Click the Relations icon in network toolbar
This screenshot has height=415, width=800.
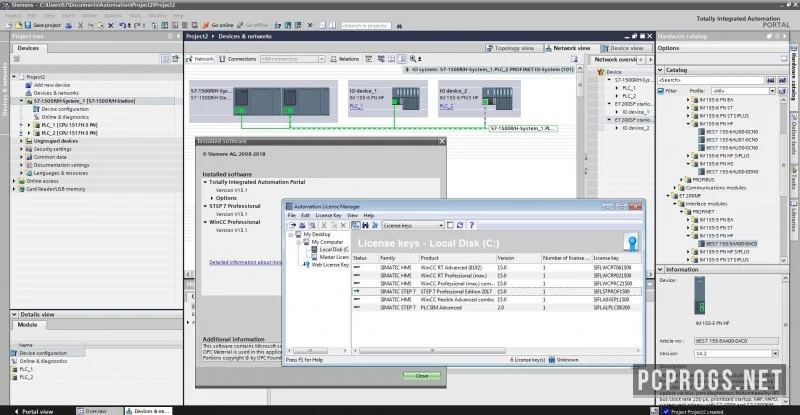[333, 59]
